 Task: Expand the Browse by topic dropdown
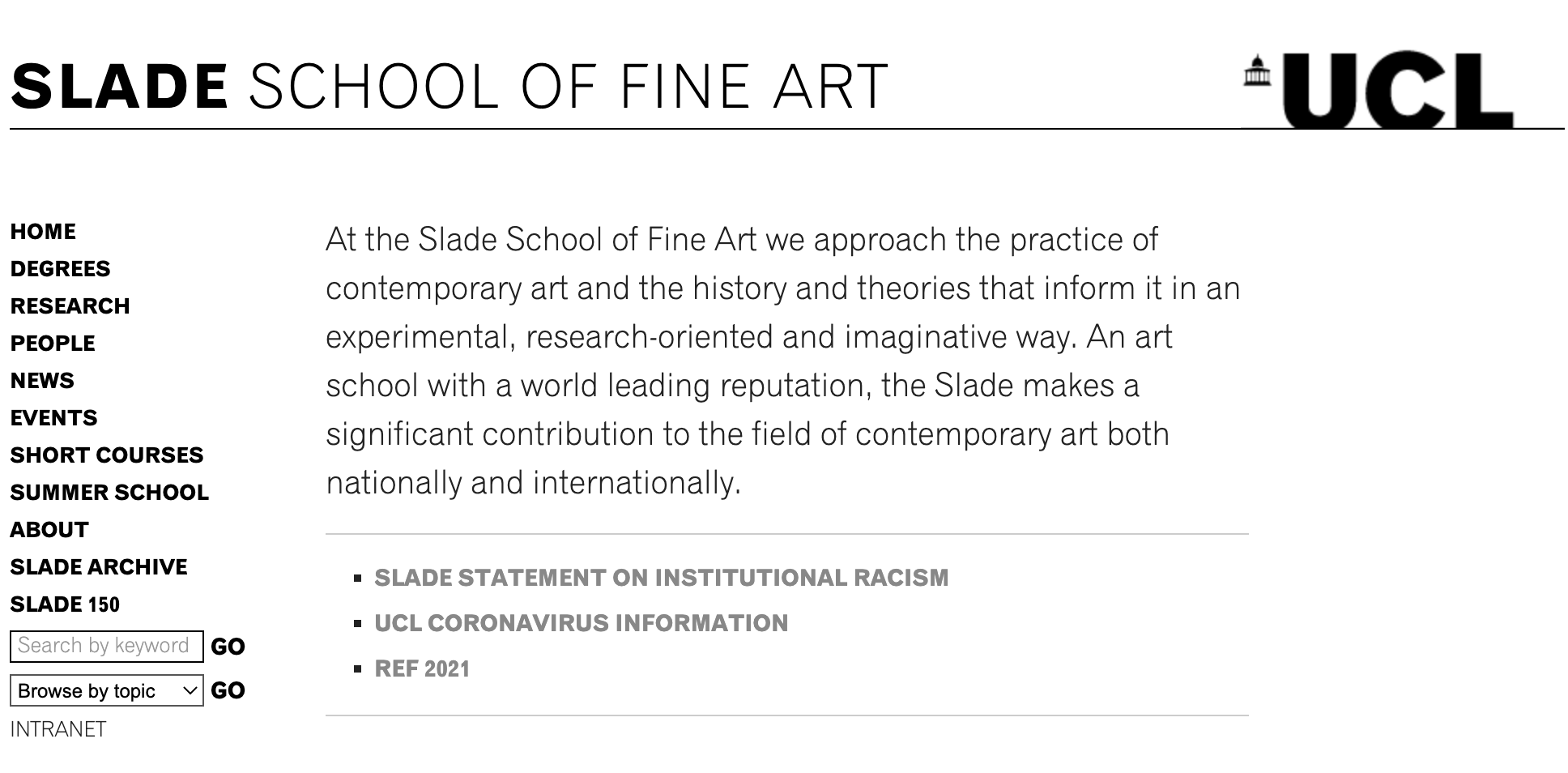[107, 690]
